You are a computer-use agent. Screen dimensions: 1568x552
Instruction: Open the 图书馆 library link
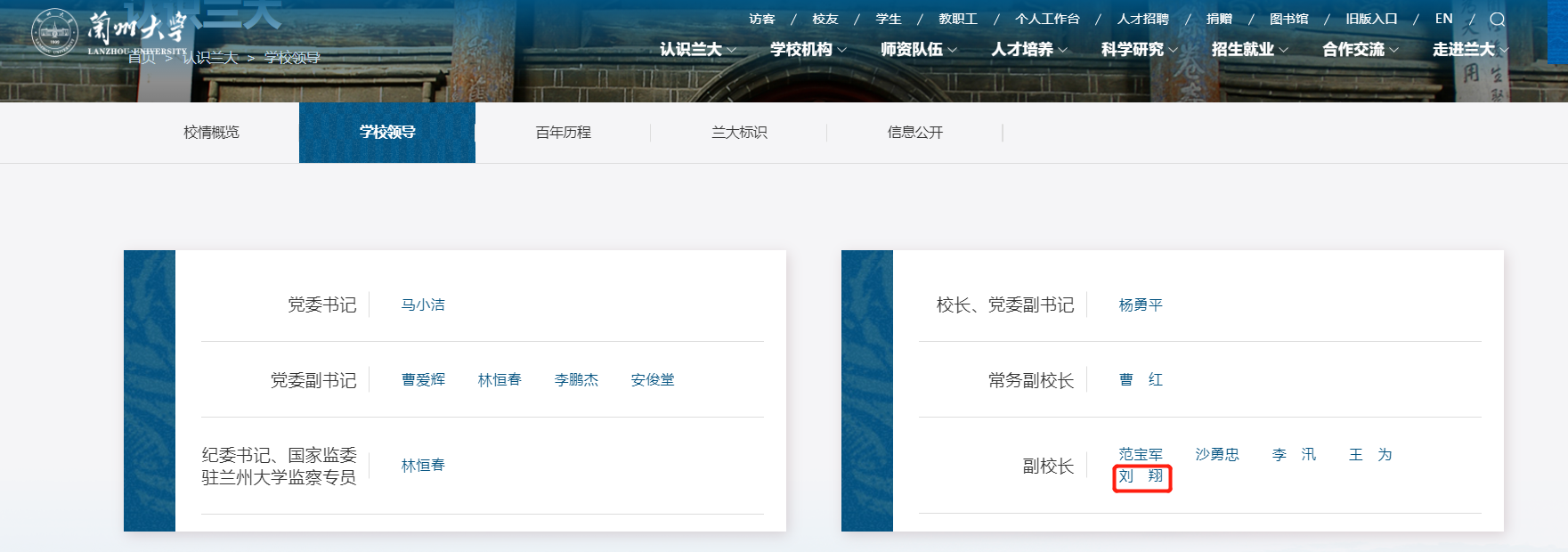(1288, 19)
